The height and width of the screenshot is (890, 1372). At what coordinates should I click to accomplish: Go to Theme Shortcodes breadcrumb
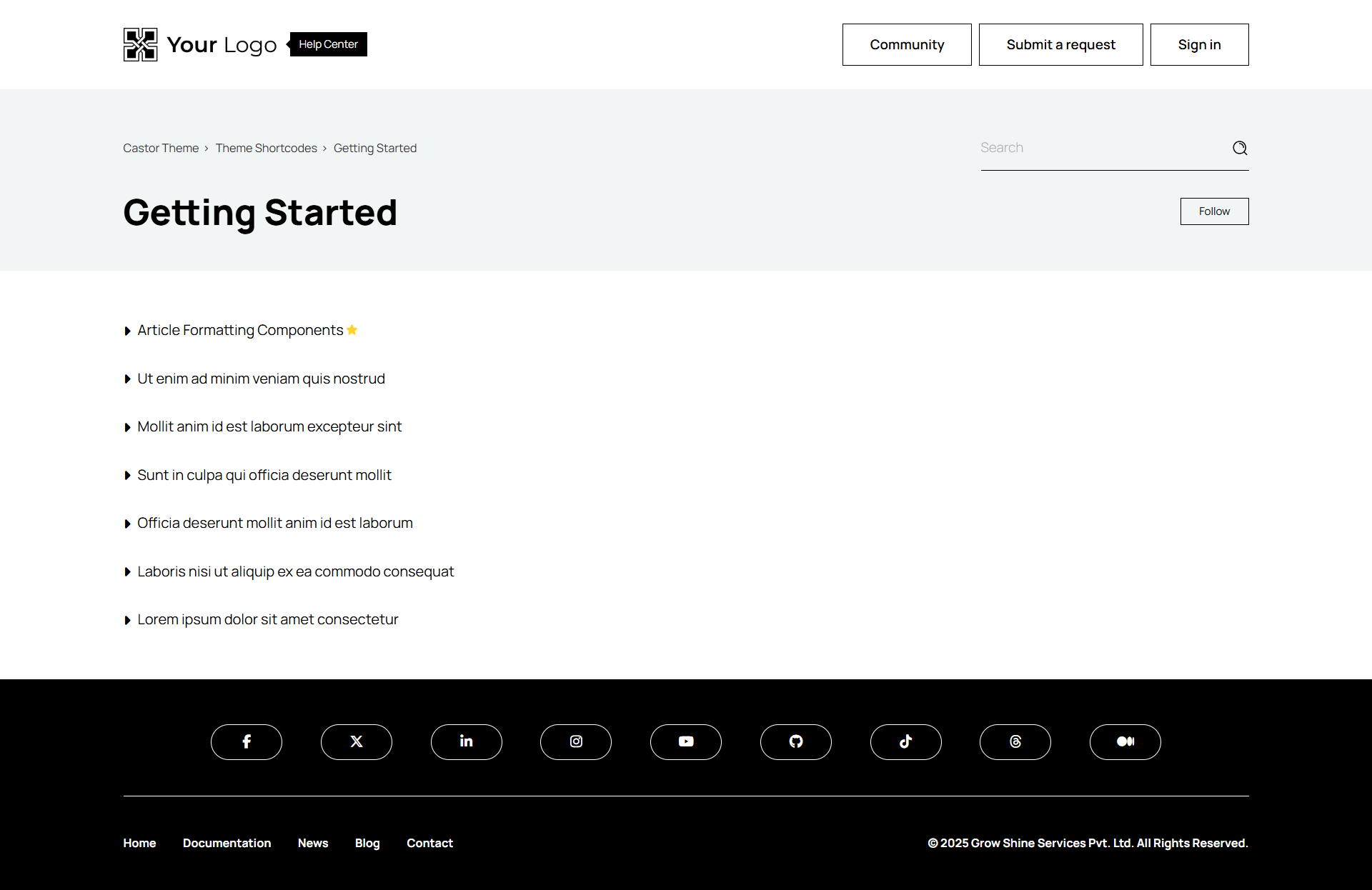click(266, 148)
